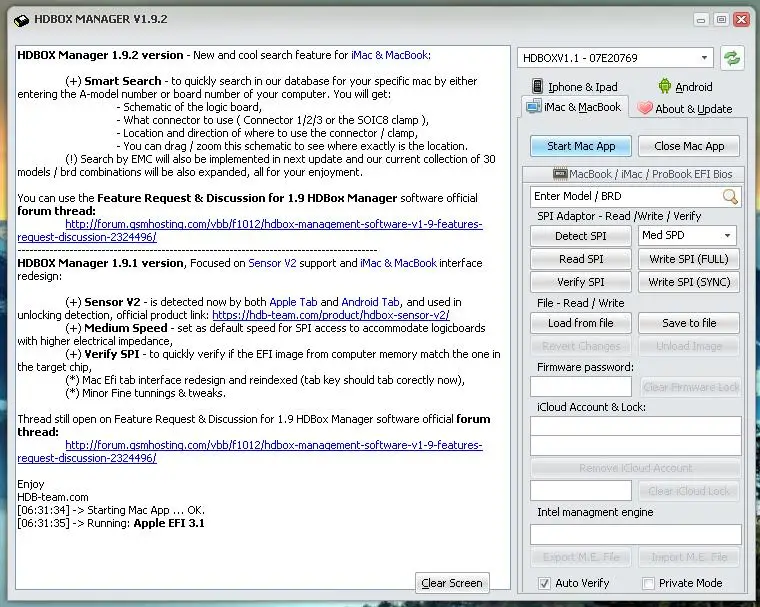Screen dimensions: 760x607
Task: Click the Clear Firmware Lock button
Action: coord(691,387)
